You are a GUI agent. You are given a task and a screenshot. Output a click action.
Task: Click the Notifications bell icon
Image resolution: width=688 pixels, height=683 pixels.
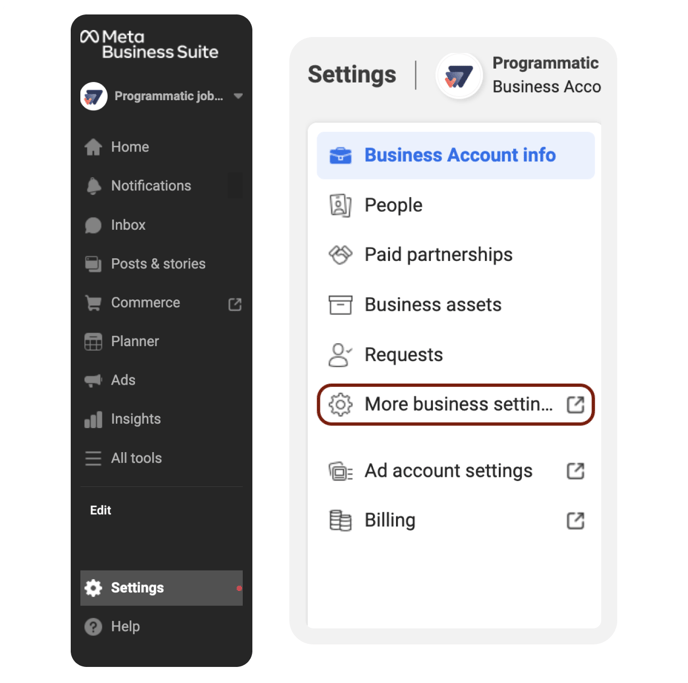tap(93, 186)
